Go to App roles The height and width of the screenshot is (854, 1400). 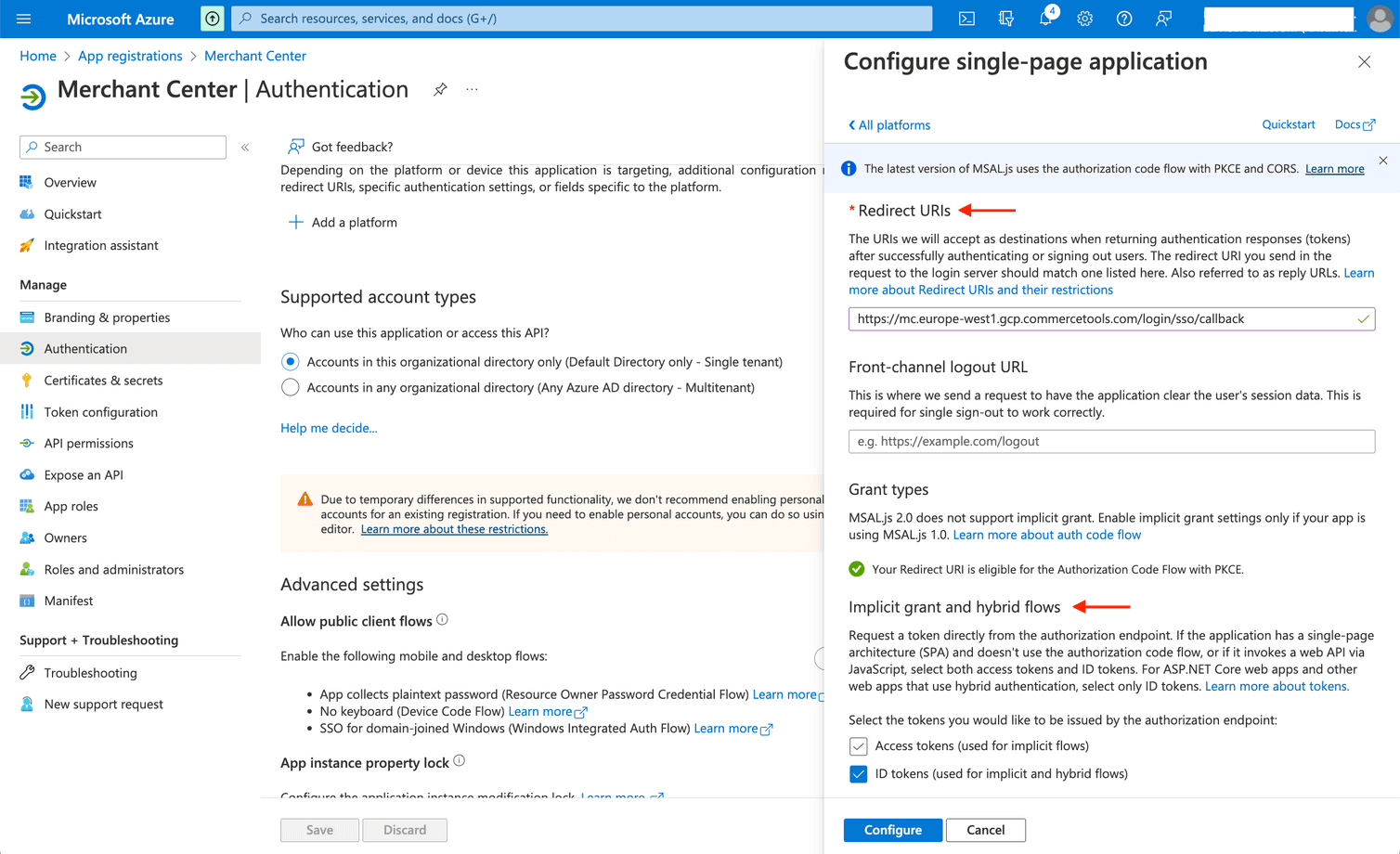pos(71,507)
